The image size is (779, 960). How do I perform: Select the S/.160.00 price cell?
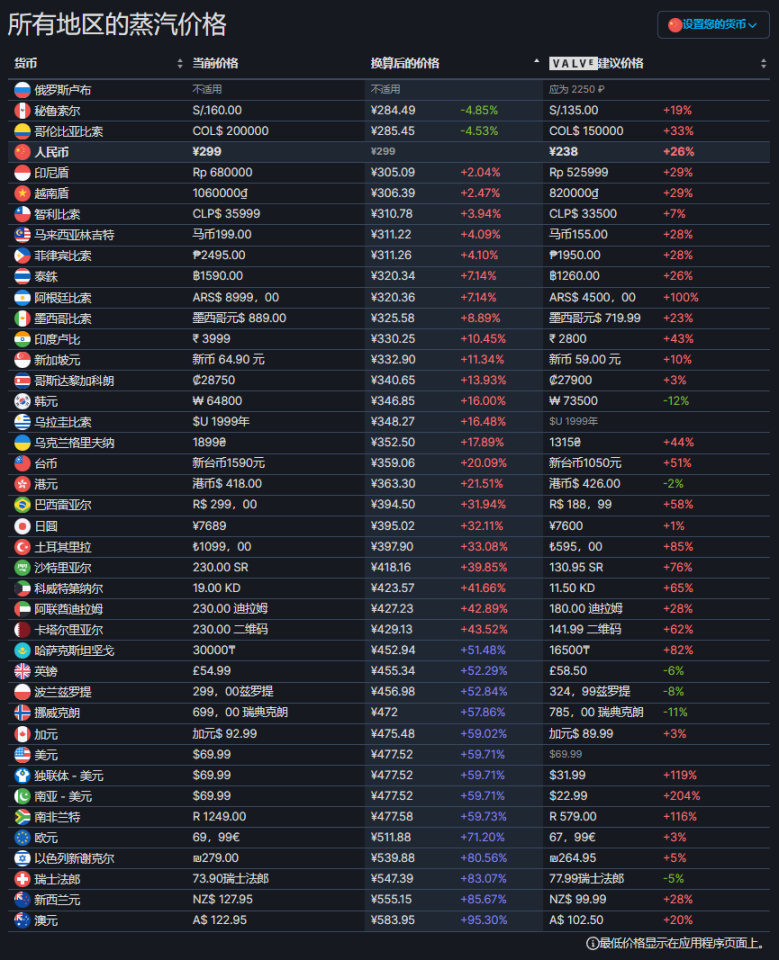point(217,110)
